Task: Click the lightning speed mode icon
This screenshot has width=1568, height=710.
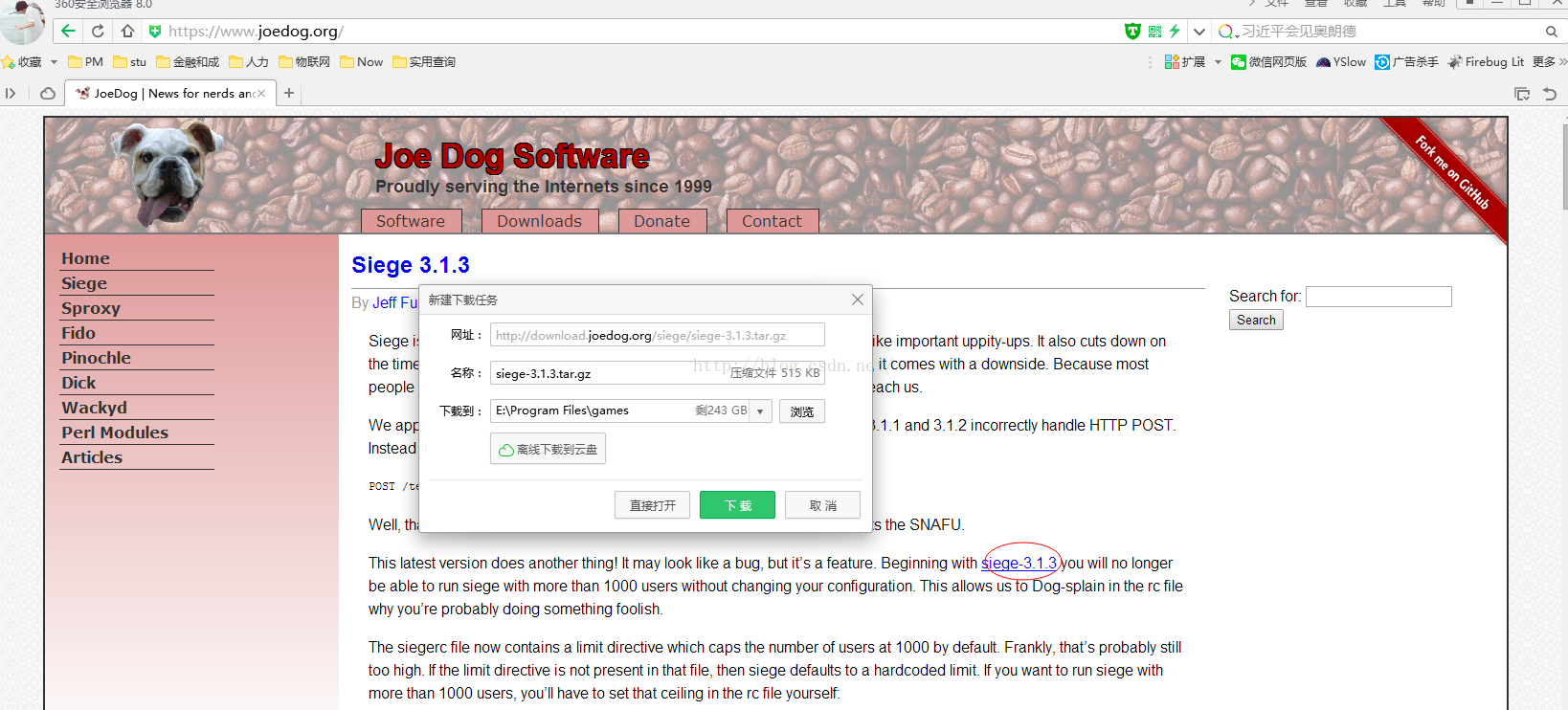Action: [x=1175, y=31]
